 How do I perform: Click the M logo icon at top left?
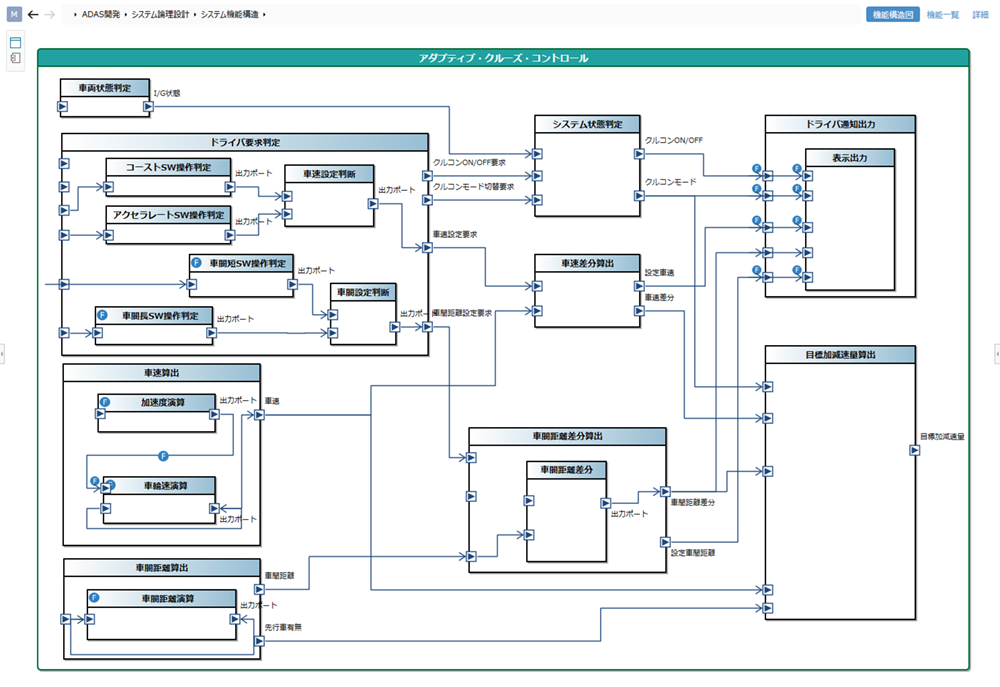tap(14, 15)
